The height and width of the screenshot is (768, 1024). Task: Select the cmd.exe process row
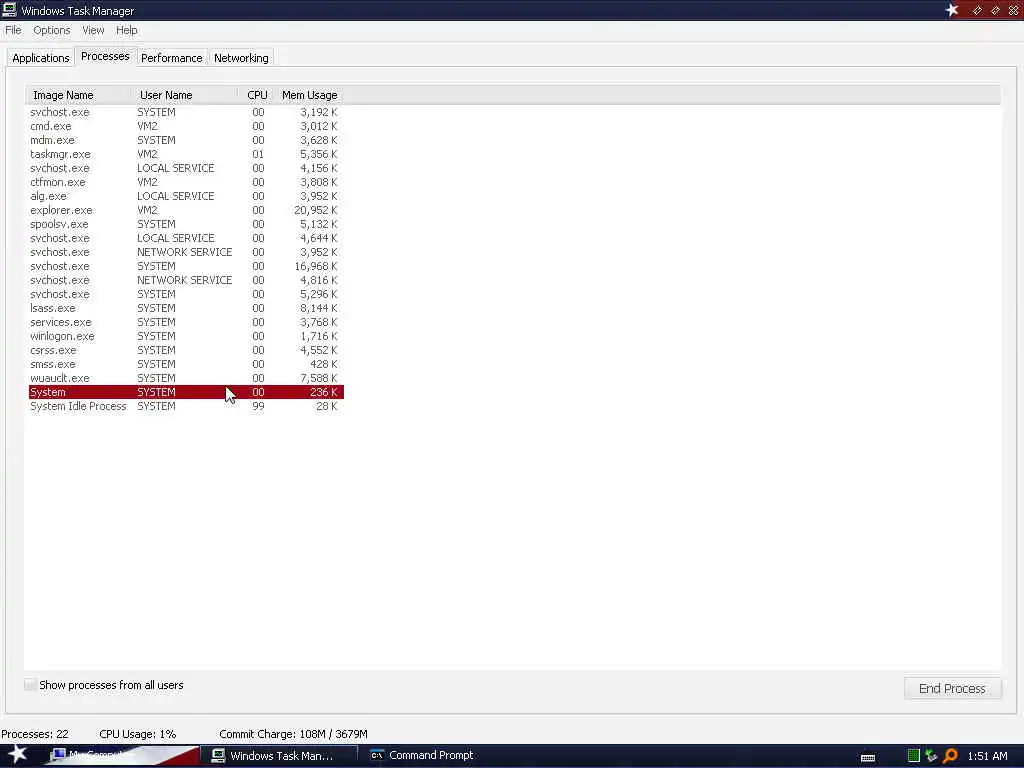tap(186, 126)
